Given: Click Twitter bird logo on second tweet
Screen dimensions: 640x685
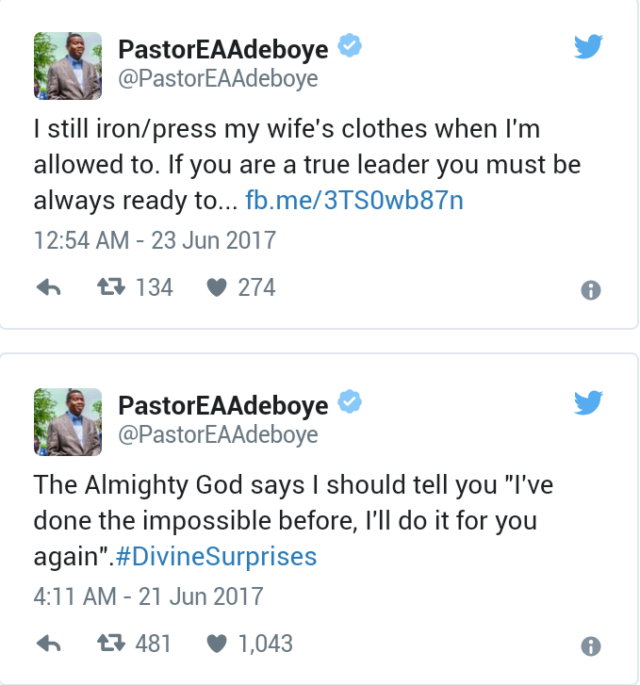Looking at the screenshot, I should [x=588, y=404].
